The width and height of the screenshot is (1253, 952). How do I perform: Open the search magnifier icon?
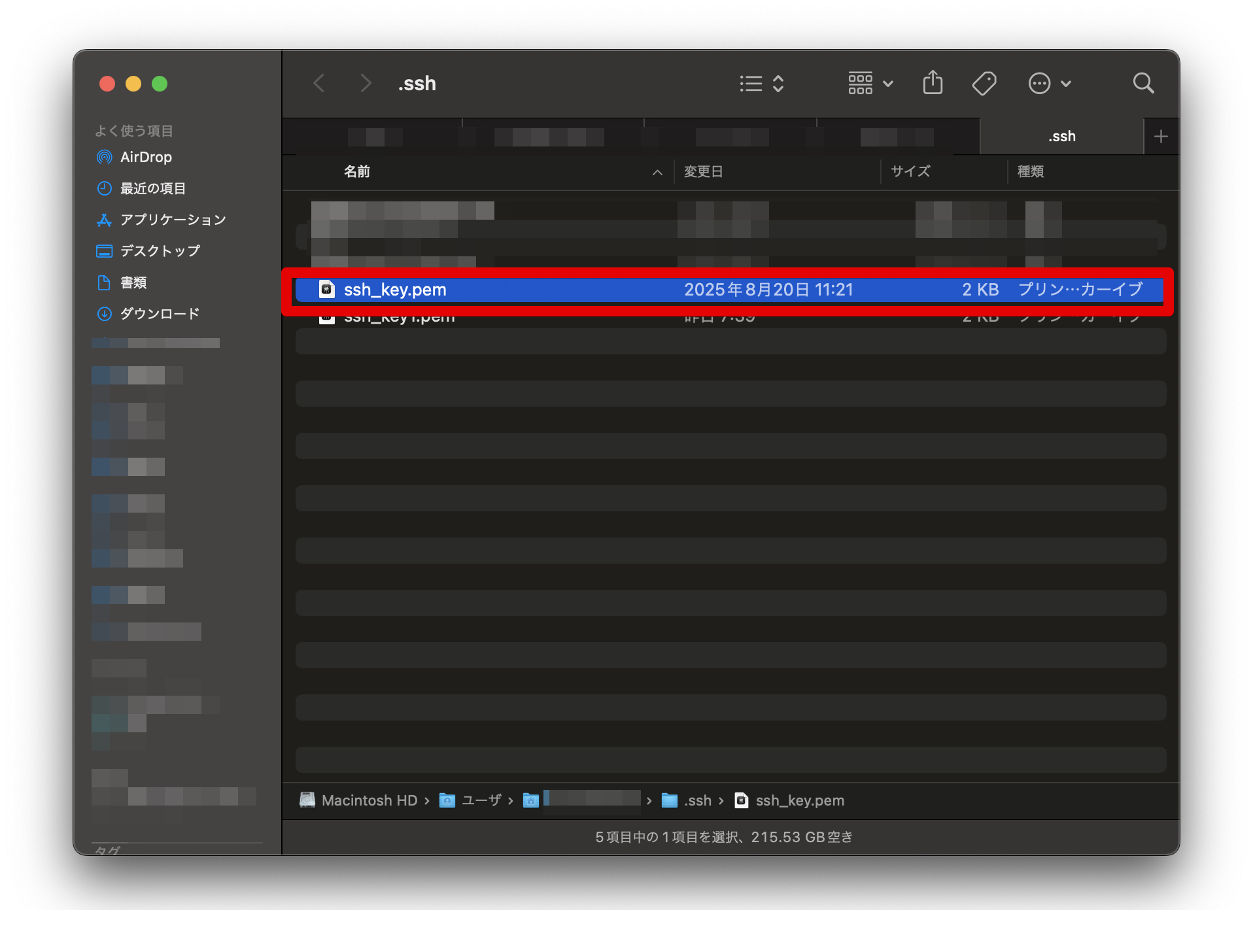1142,84
